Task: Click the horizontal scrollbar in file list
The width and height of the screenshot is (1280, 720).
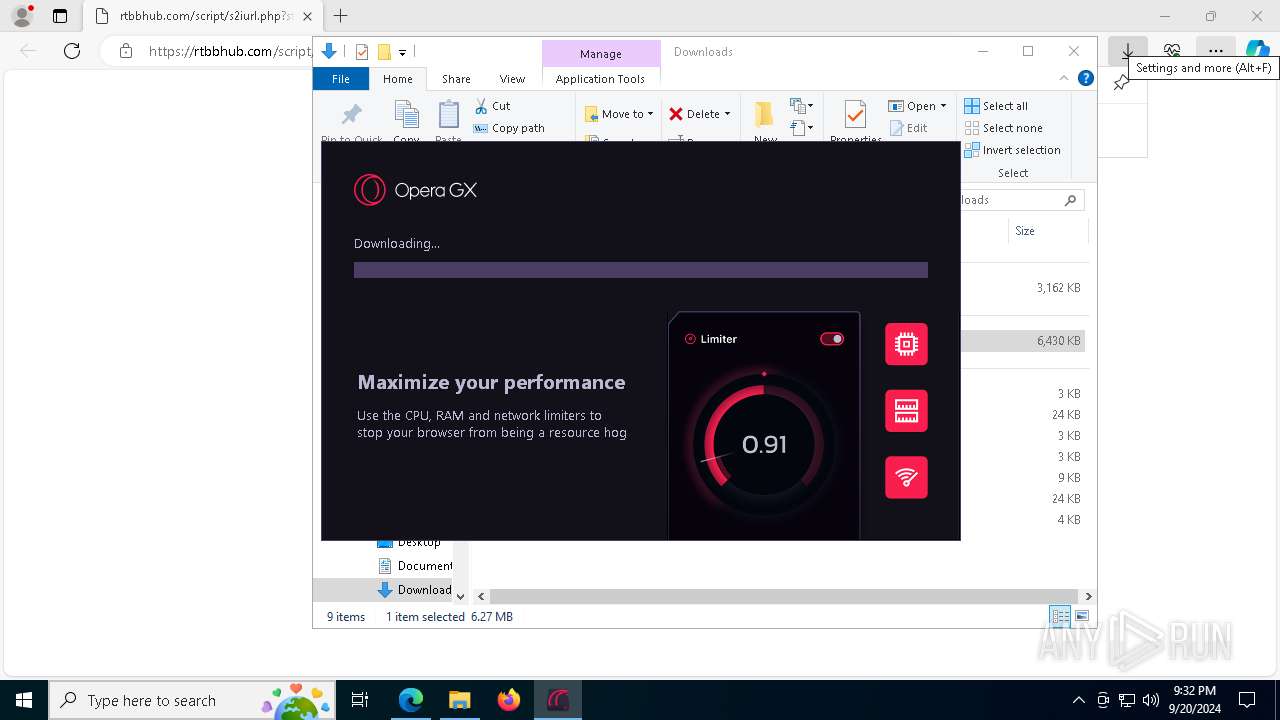Action: coord(783,596)
